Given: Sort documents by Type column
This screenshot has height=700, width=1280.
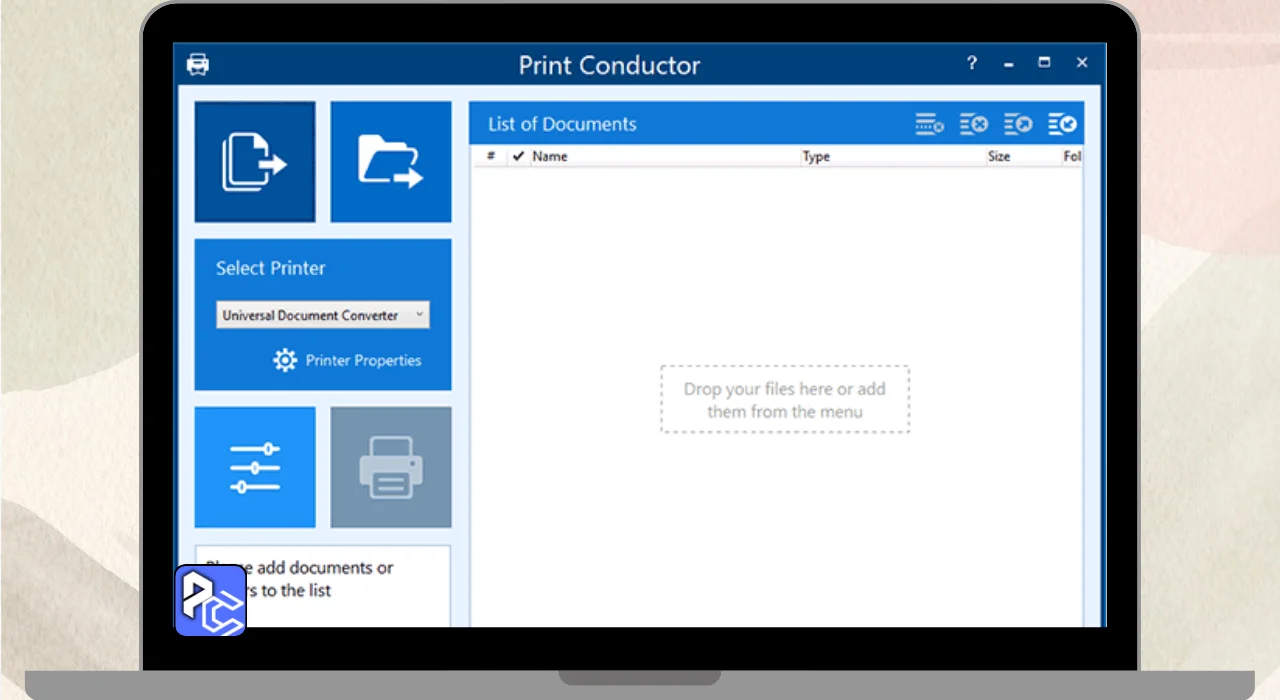Looking at the screenshot, I should click(816, 156).
